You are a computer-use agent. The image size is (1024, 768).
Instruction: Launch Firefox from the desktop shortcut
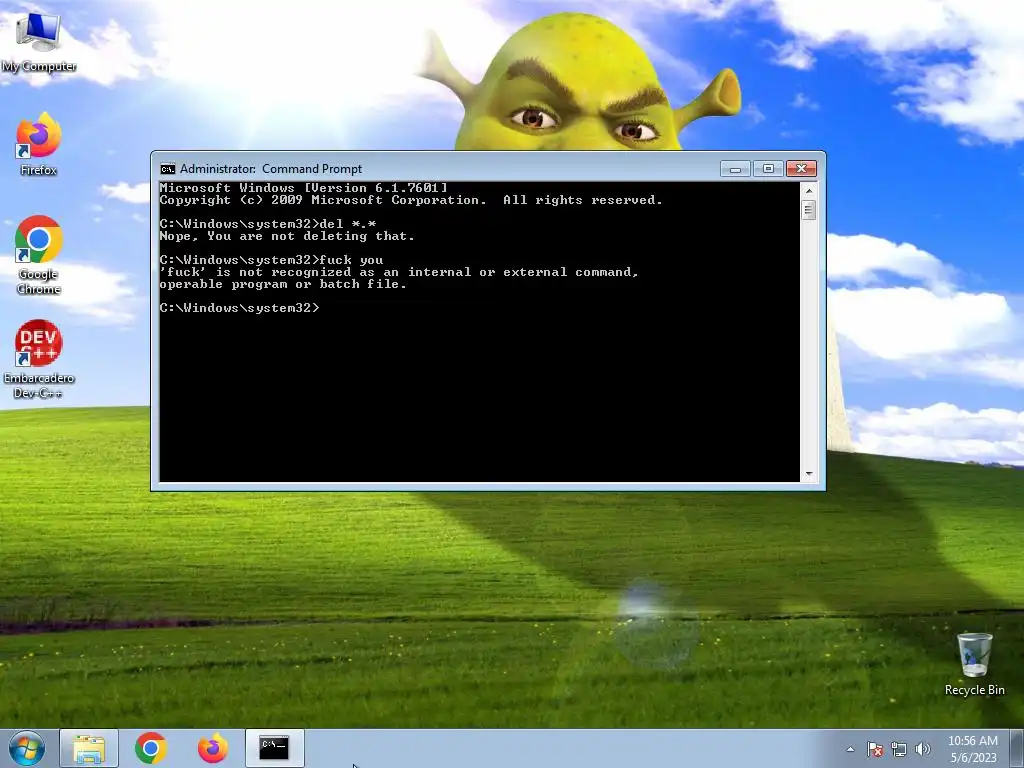(39, 144)
